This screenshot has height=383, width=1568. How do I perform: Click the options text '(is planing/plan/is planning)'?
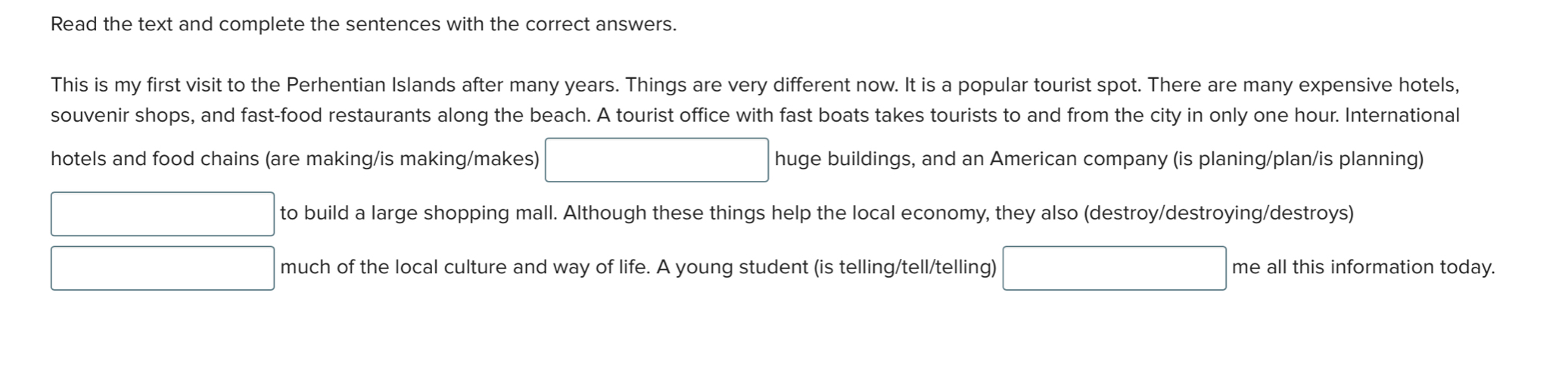point(1299,159)
